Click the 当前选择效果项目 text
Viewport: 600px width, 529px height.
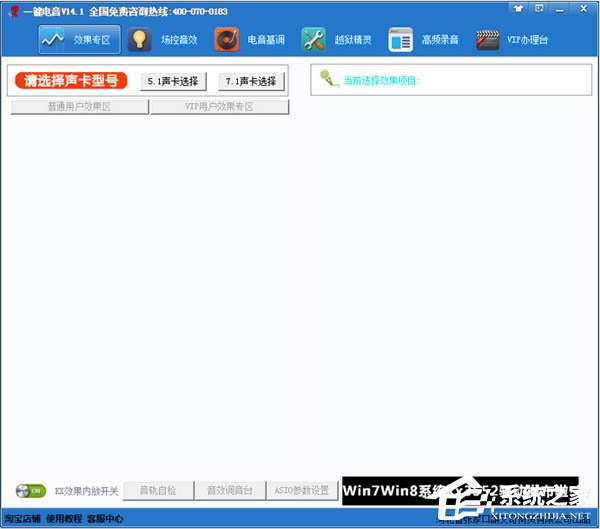click(382, 80)
